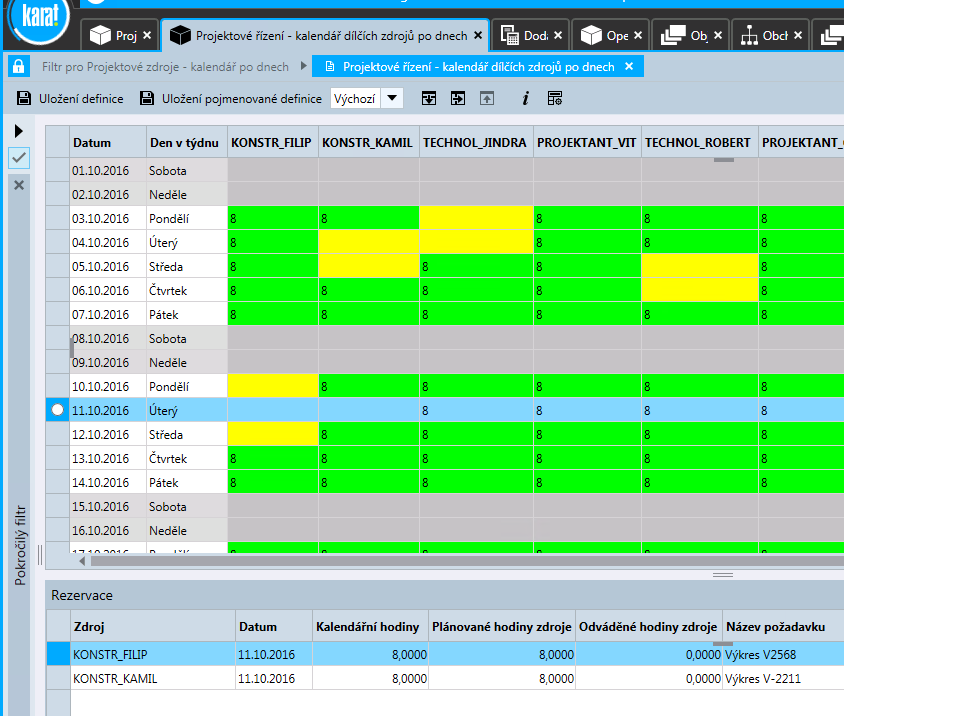Screen dimensions: 960x720
Task: Click the yellow TECHNOL_ROBERT cell on 06.10.2016
Action: (x=699, y=290)
